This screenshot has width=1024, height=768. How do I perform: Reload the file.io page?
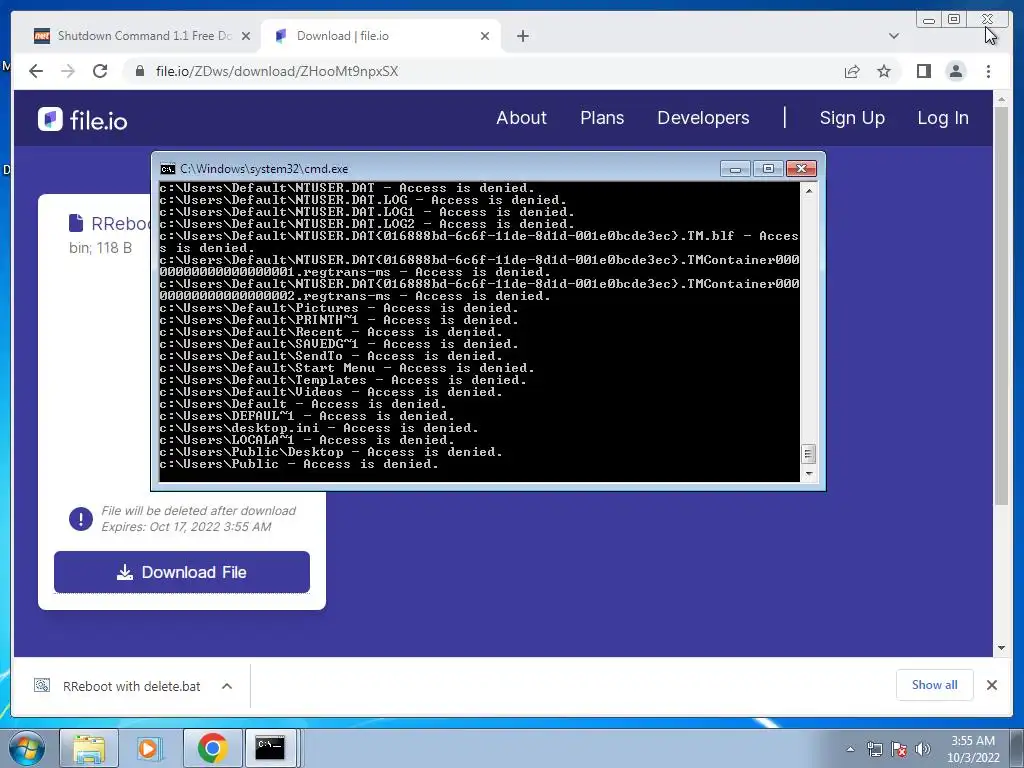(x=100, y=71)
